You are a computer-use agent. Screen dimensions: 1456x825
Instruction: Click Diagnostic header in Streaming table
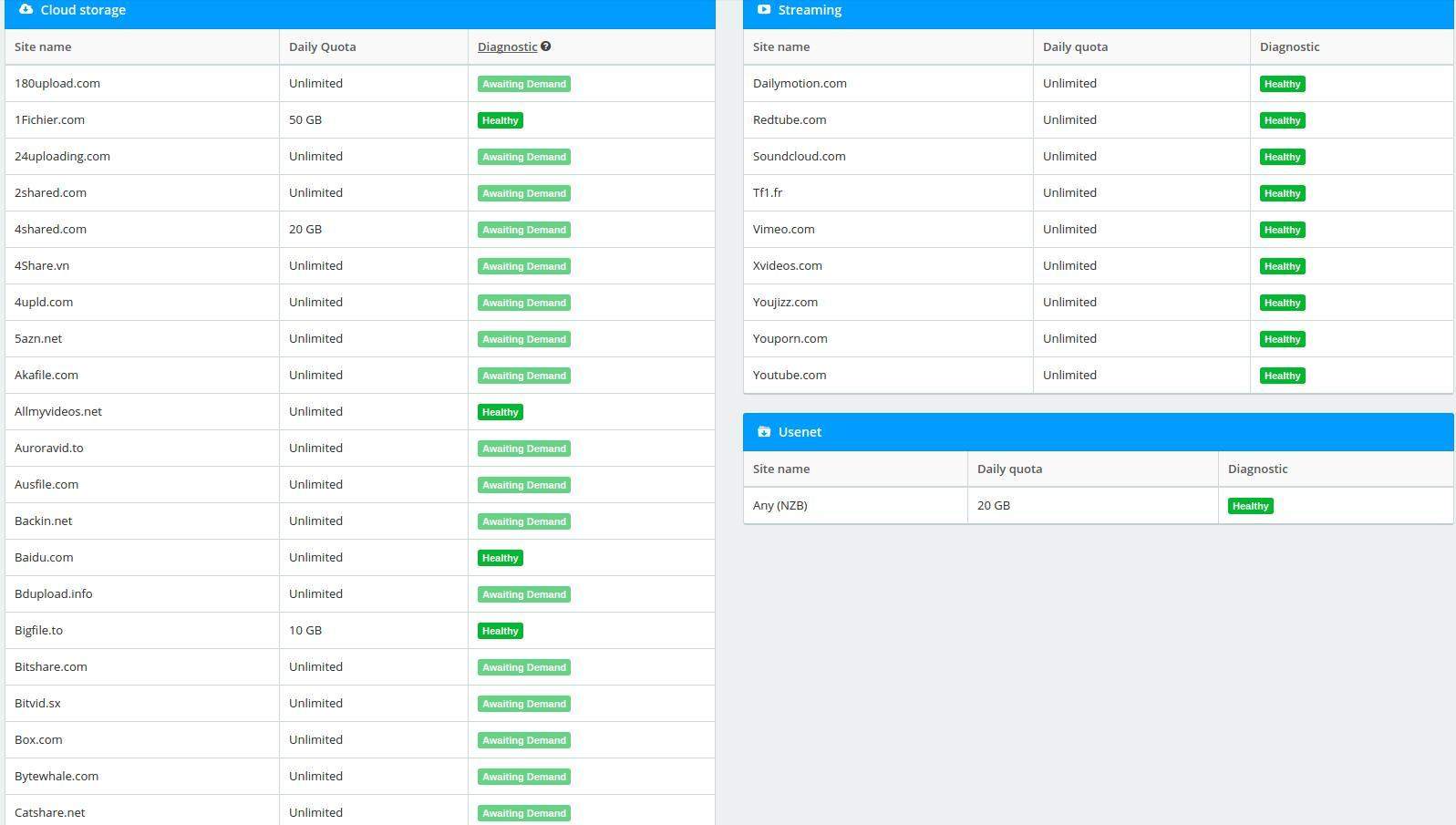tap(1289, 46)
